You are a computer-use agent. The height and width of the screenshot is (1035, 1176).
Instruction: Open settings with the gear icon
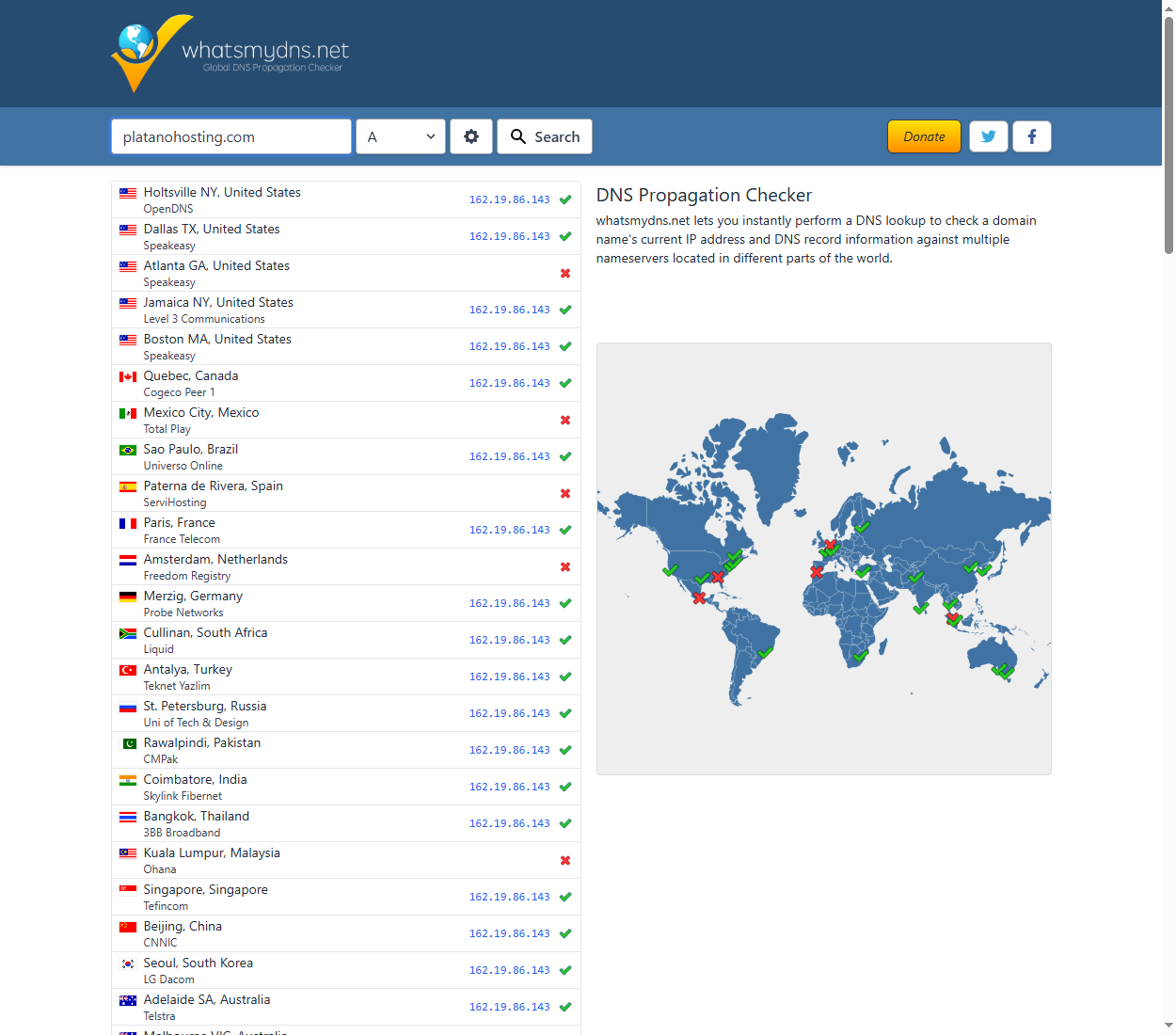(x=471, y=136)
